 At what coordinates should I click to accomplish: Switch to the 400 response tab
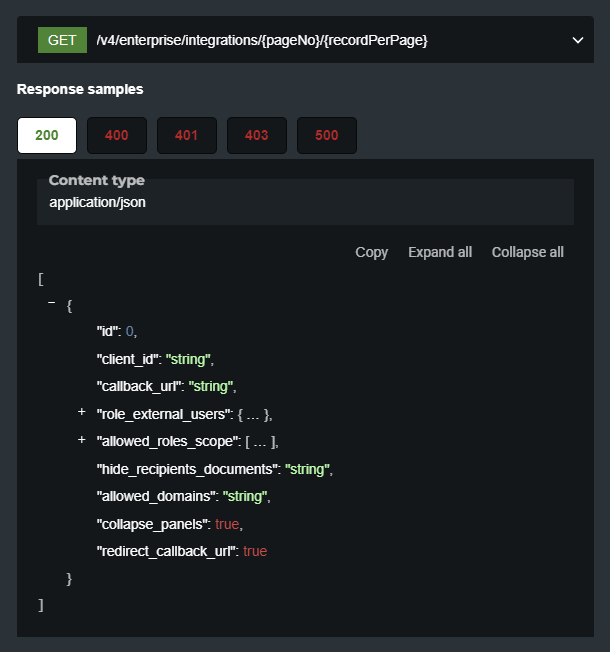point(117,135)
